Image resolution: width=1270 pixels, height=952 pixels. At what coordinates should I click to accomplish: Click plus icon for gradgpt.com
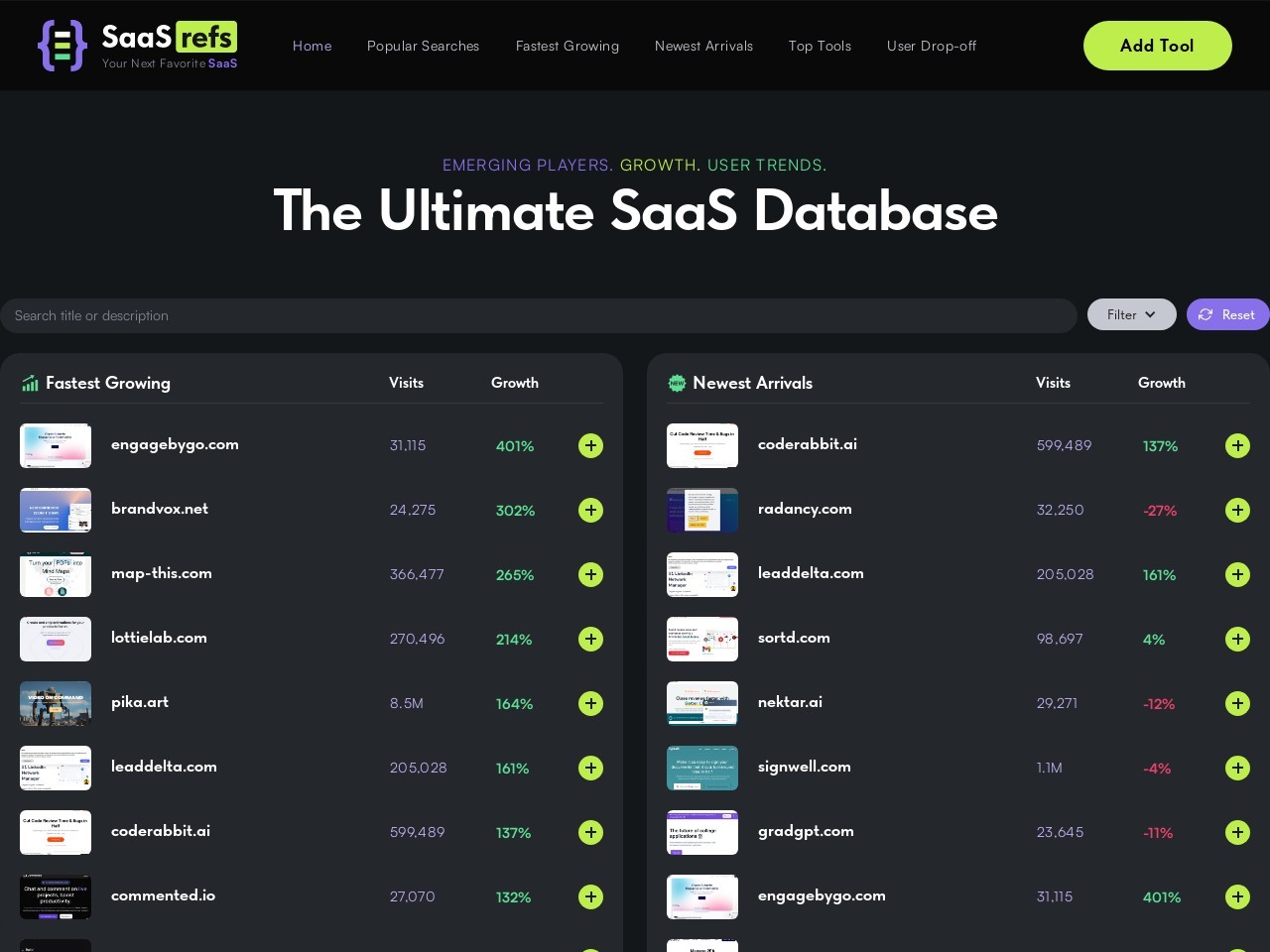pyautogui.click(x=1237, y=833)
